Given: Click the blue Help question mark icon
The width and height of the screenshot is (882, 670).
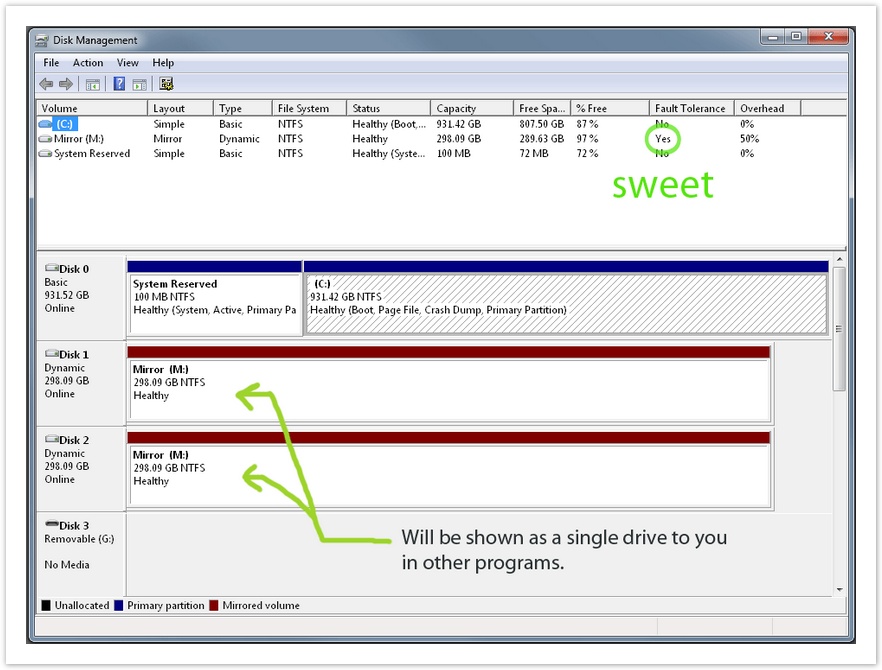Looking at the screenshot, I should tap(119, 84).
